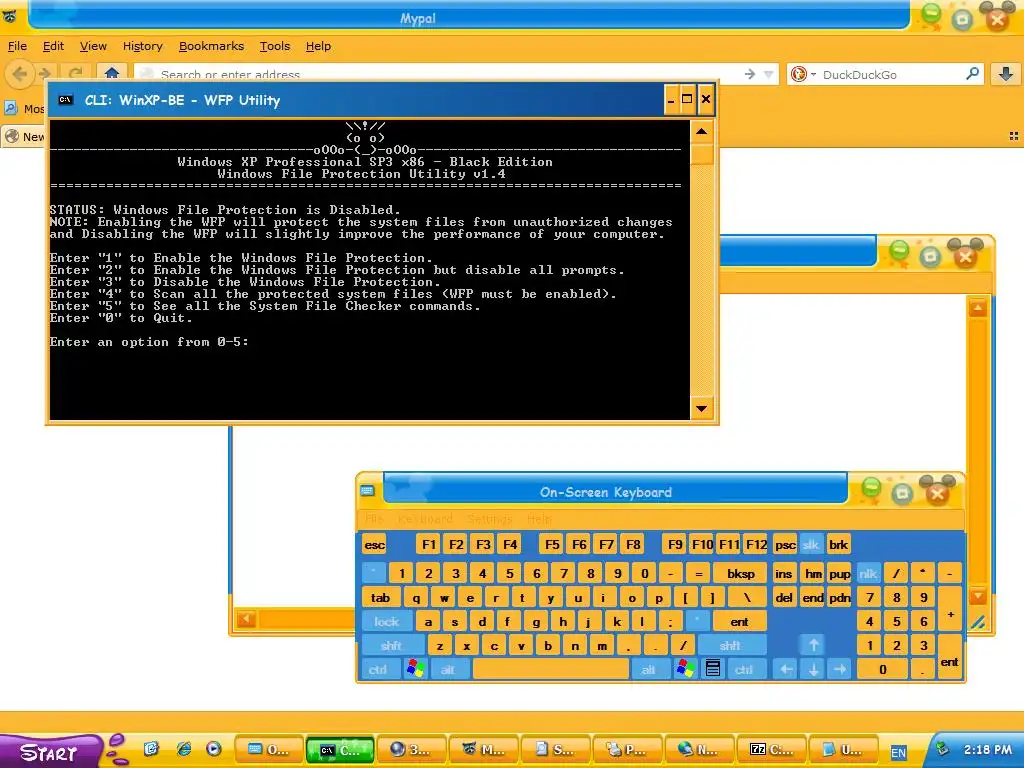Click the psc print screen key
Image resolution: width=1024 pixels, height=768 pixels.
pos(785,545)
